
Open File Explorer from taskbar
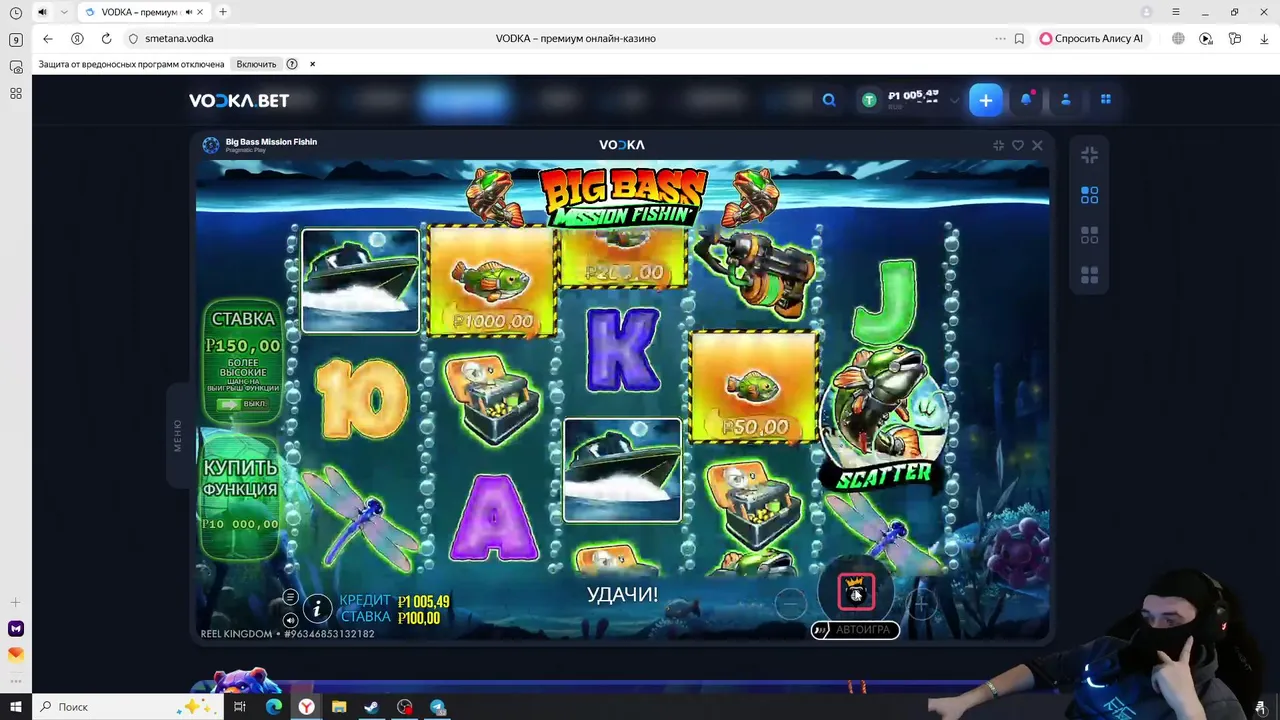point(339,707)
